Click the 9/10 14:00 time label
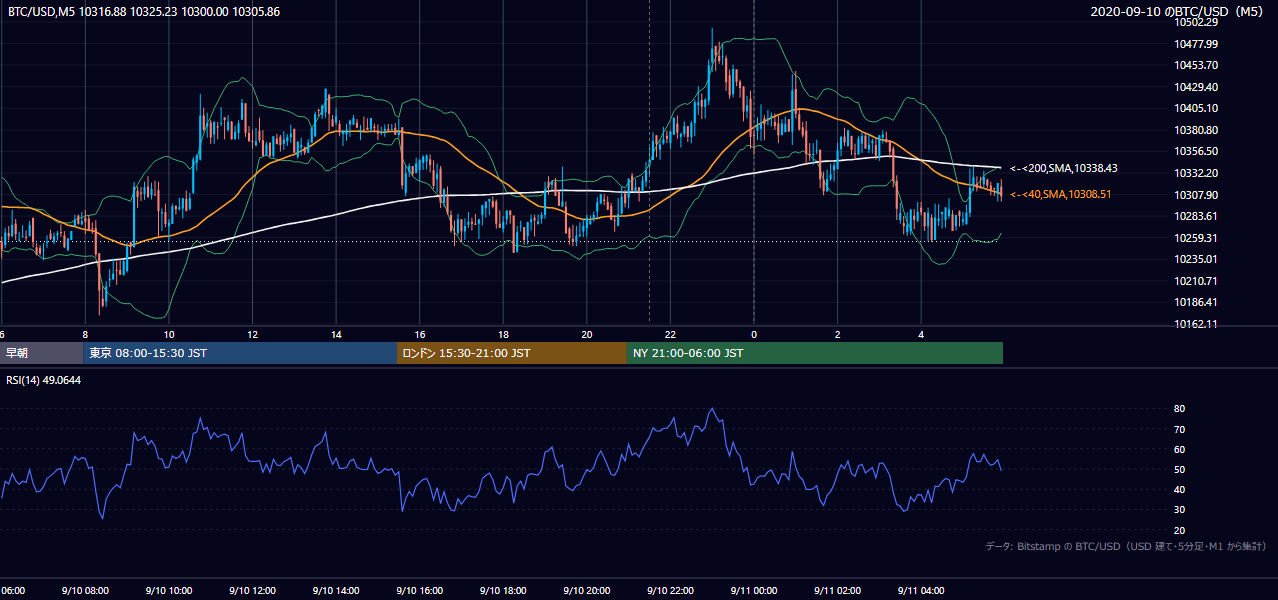Image resolution: width=1278 pixels, height=600 pixels. tap(336, 591)
